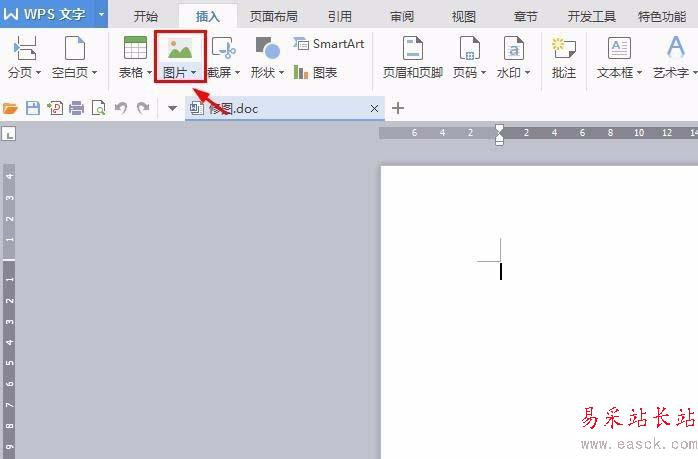Insert a blank page via 空白页 icon
Image resolution: width=698 pixels, height=459 pixels.
pyautogui.click(x=75, y=48)
